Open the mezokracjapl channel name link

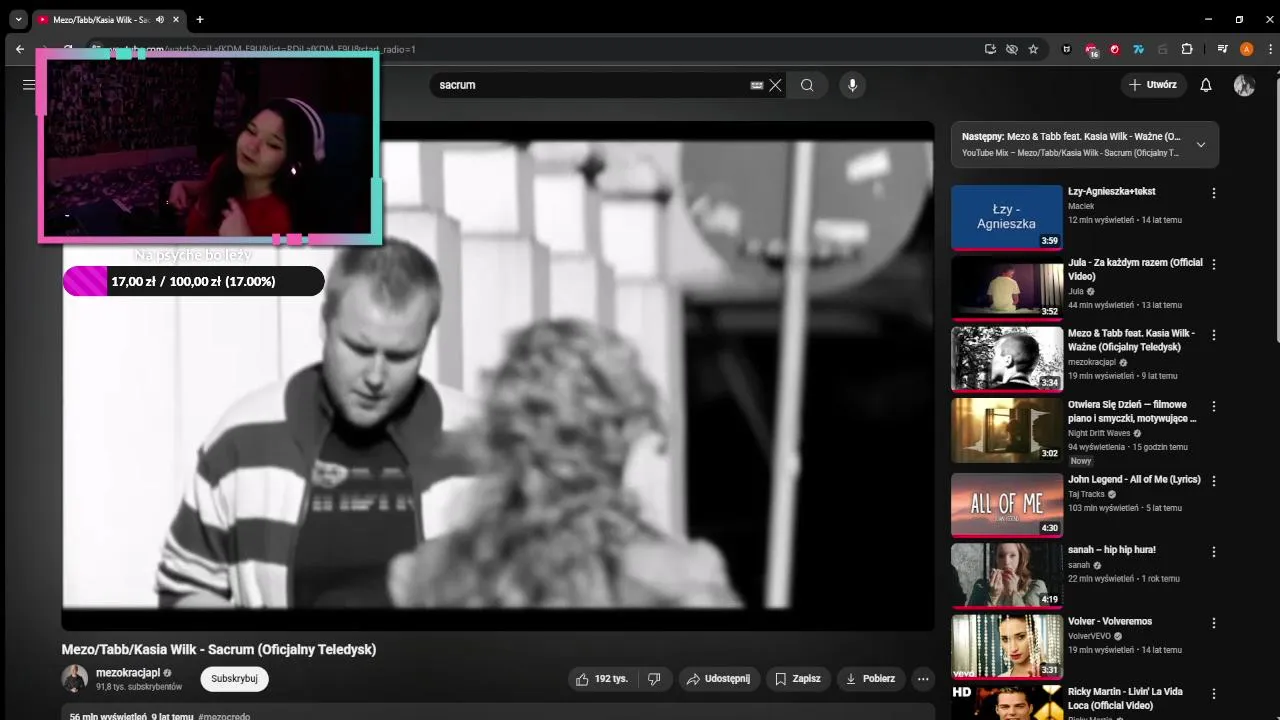pyautogui.click(x=128, y=673)
